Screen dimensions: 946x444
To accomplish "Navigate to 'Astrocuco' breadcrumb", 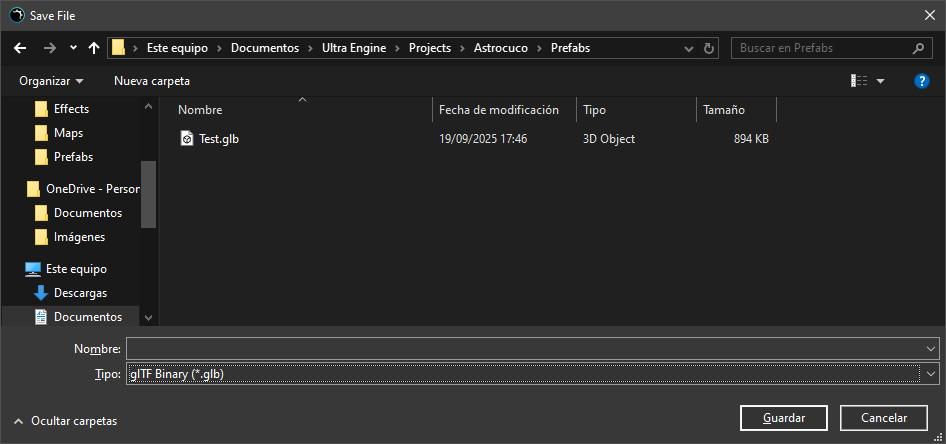I will click(x=501, y=48).
